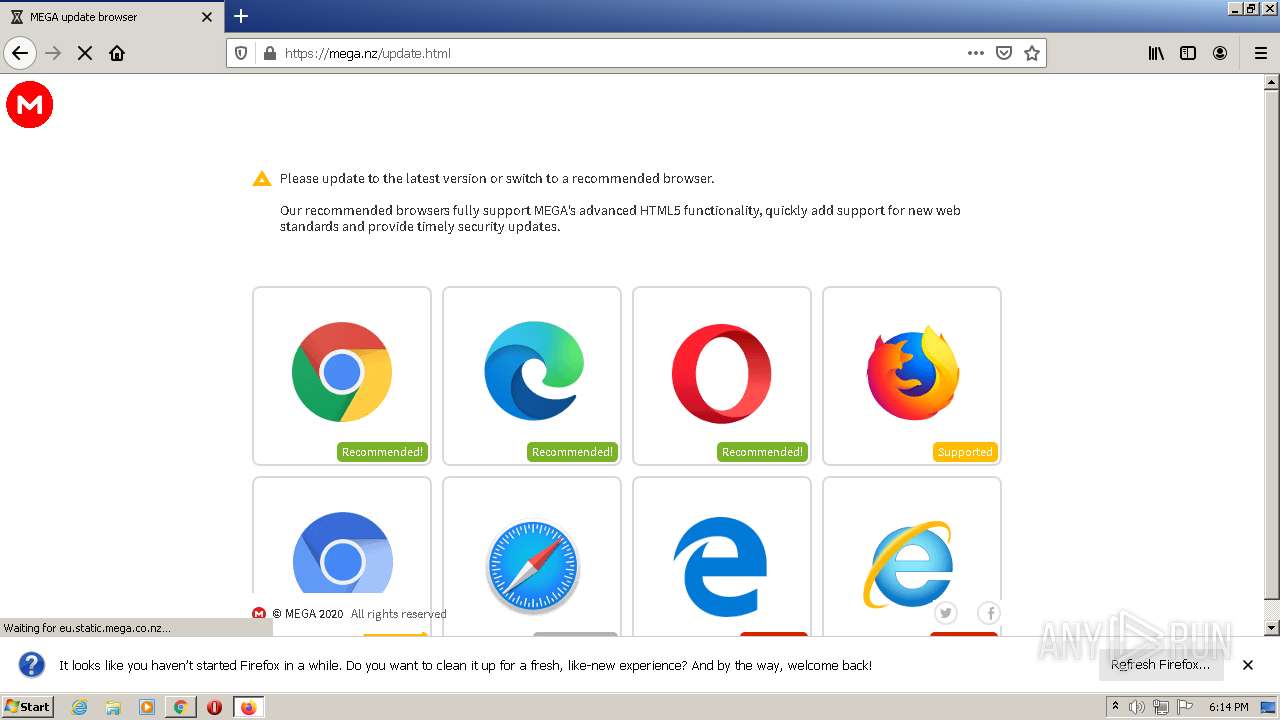Open the Windows Start menu
Screen dimensions: 1280x720
pos(27,706)
